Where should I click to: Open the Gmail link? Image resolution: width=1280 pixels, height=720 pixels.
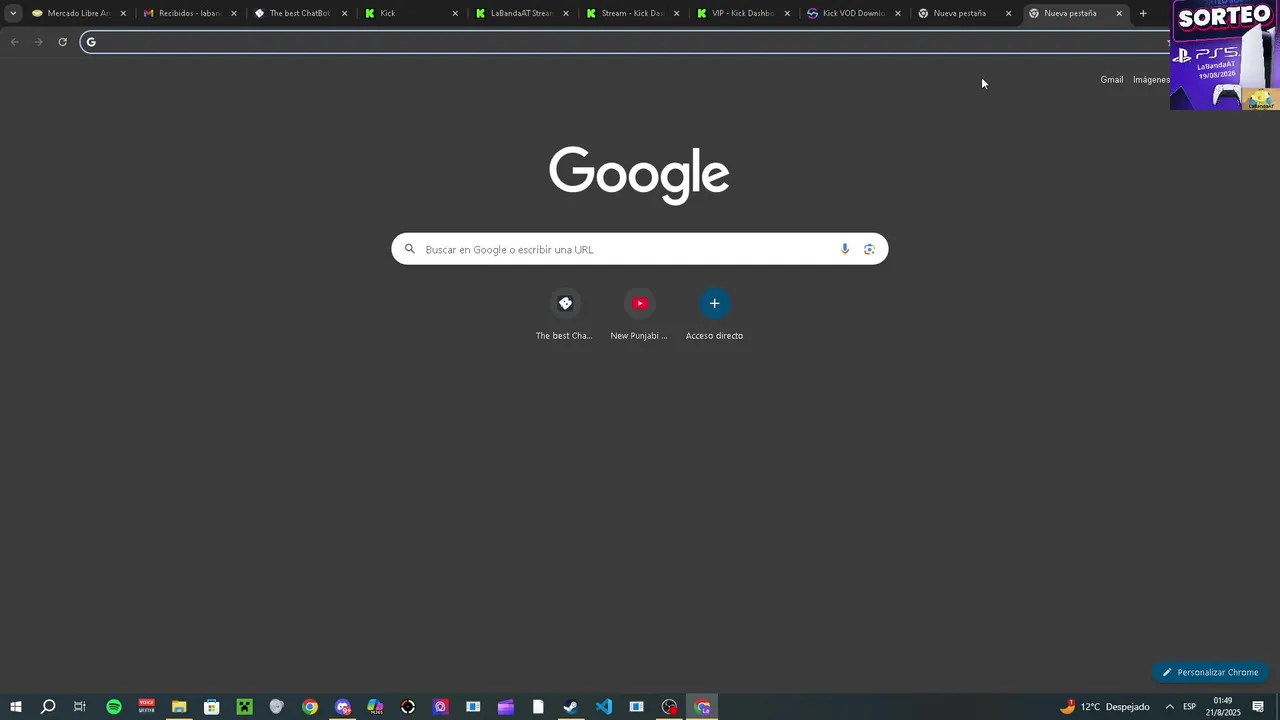coord(1111,80)
